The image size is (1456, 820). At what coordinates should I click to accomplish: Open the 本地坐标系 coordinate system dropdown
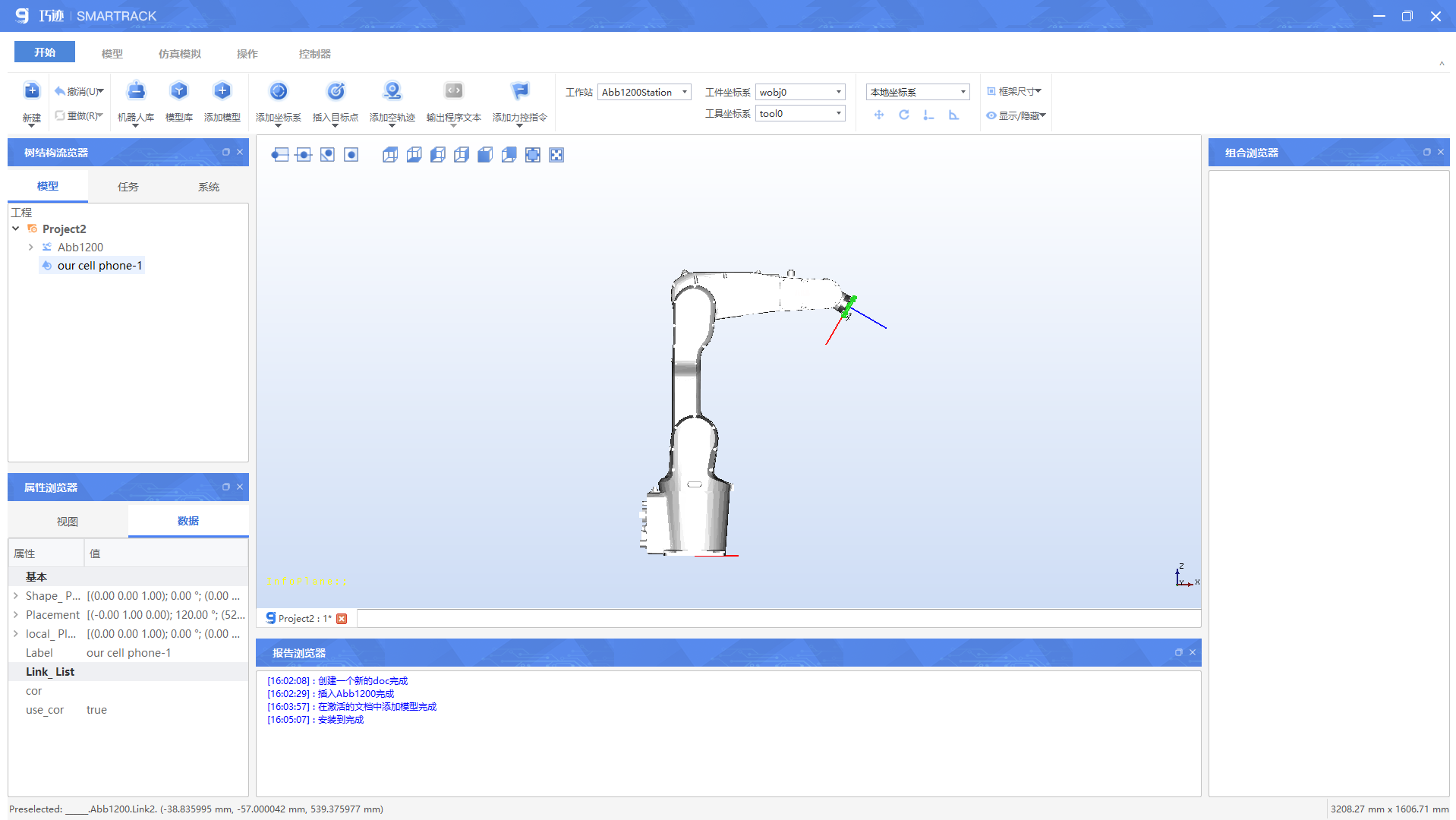(918, 92)
